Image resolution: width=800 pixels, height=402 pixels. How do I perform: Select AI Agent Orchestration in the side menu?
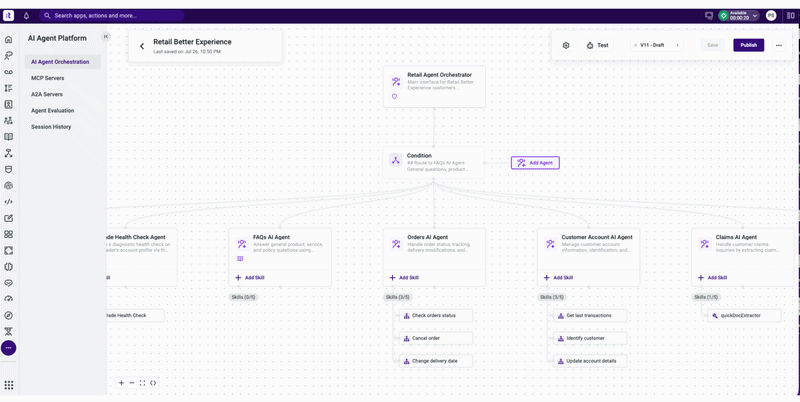(x=63, y=62)
